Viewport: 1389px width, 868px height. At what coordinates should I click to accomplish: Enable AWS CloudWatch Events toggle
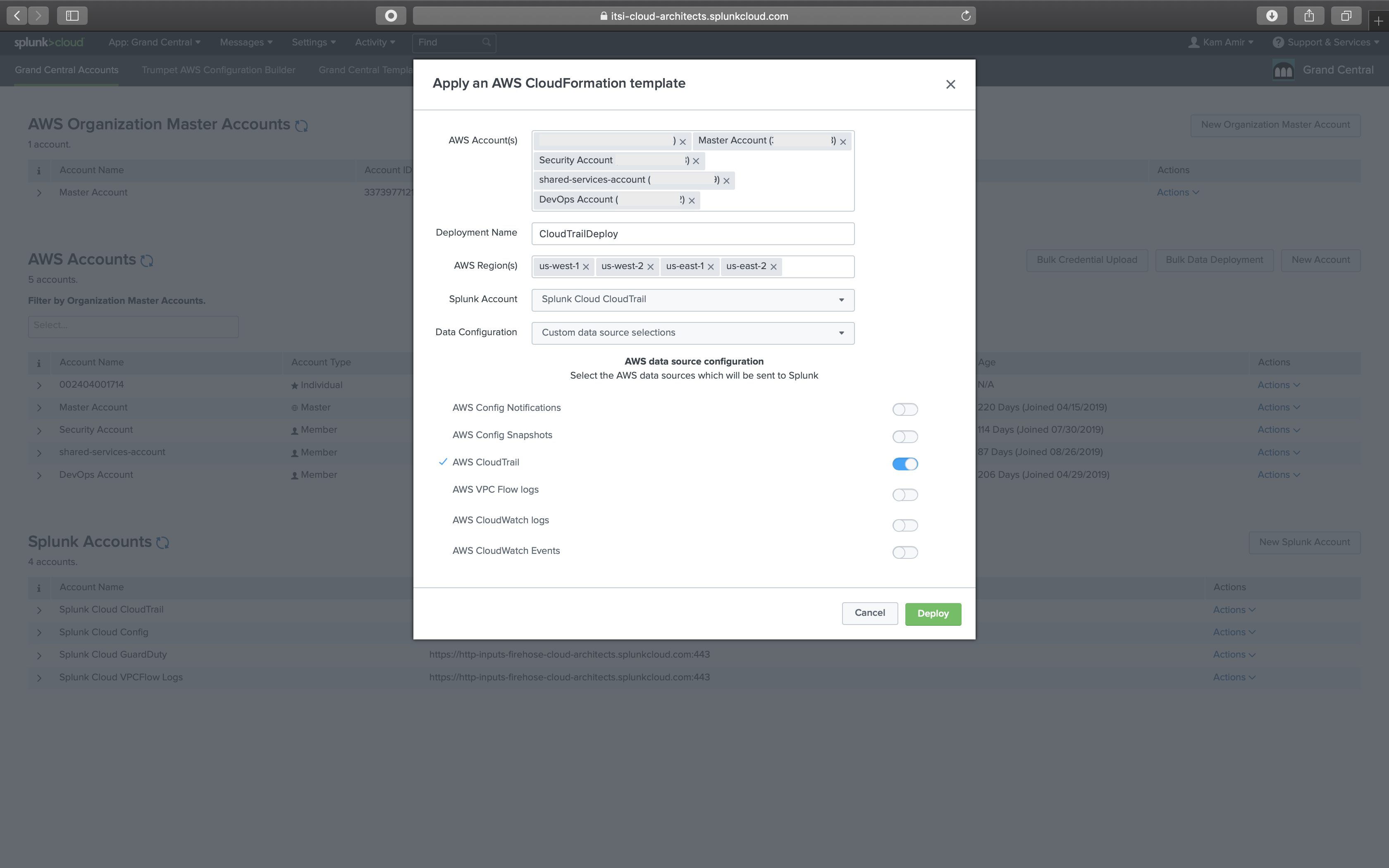click(x=905, y=552)
